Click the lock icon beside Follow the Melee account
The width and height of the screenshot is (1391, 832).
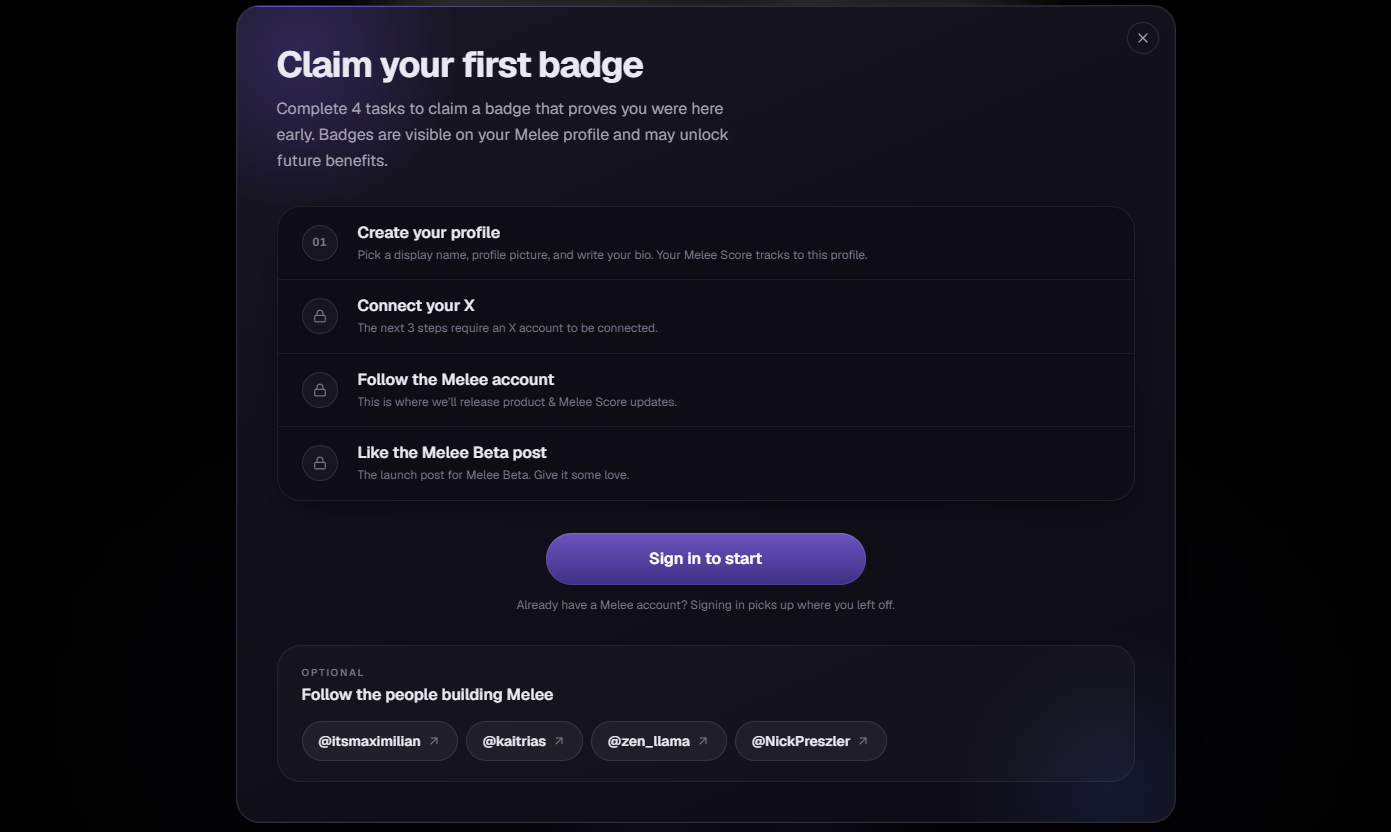coord(320,389)
